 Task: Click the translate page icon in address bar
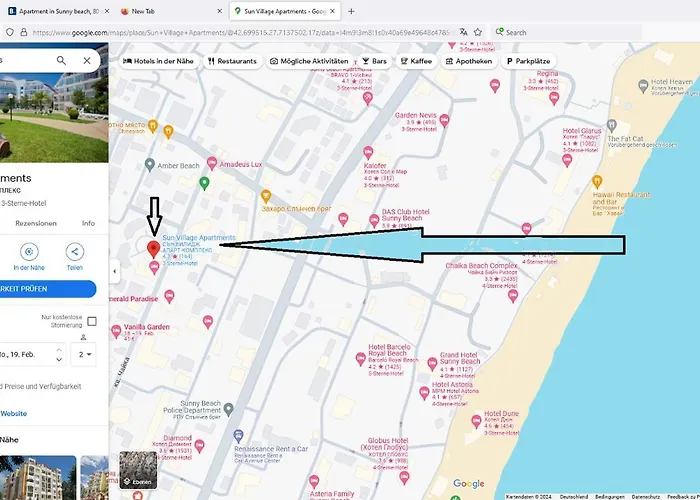click(465, 32)
